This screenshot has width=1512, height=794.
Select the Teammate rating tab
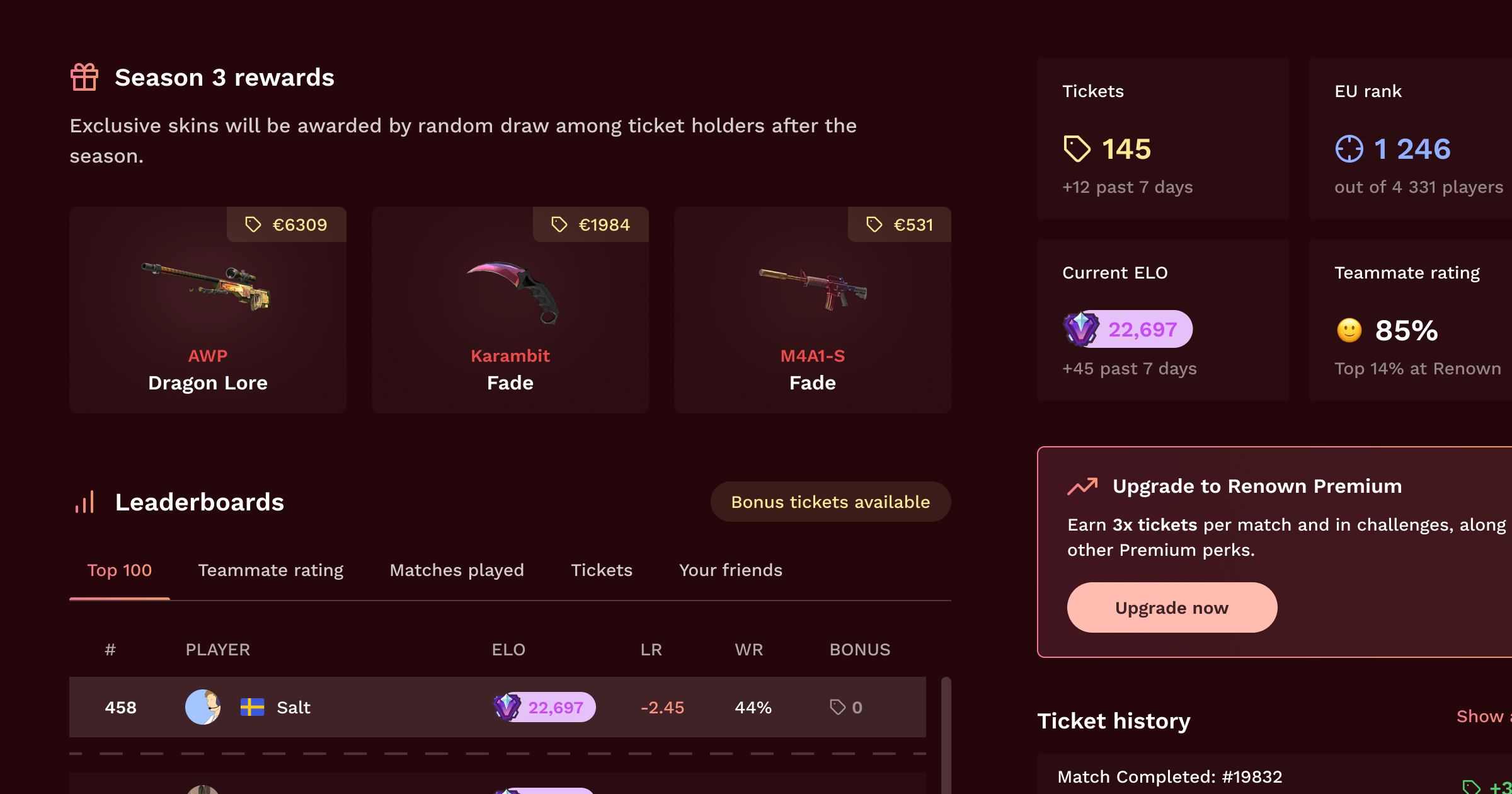pos(271,570)
